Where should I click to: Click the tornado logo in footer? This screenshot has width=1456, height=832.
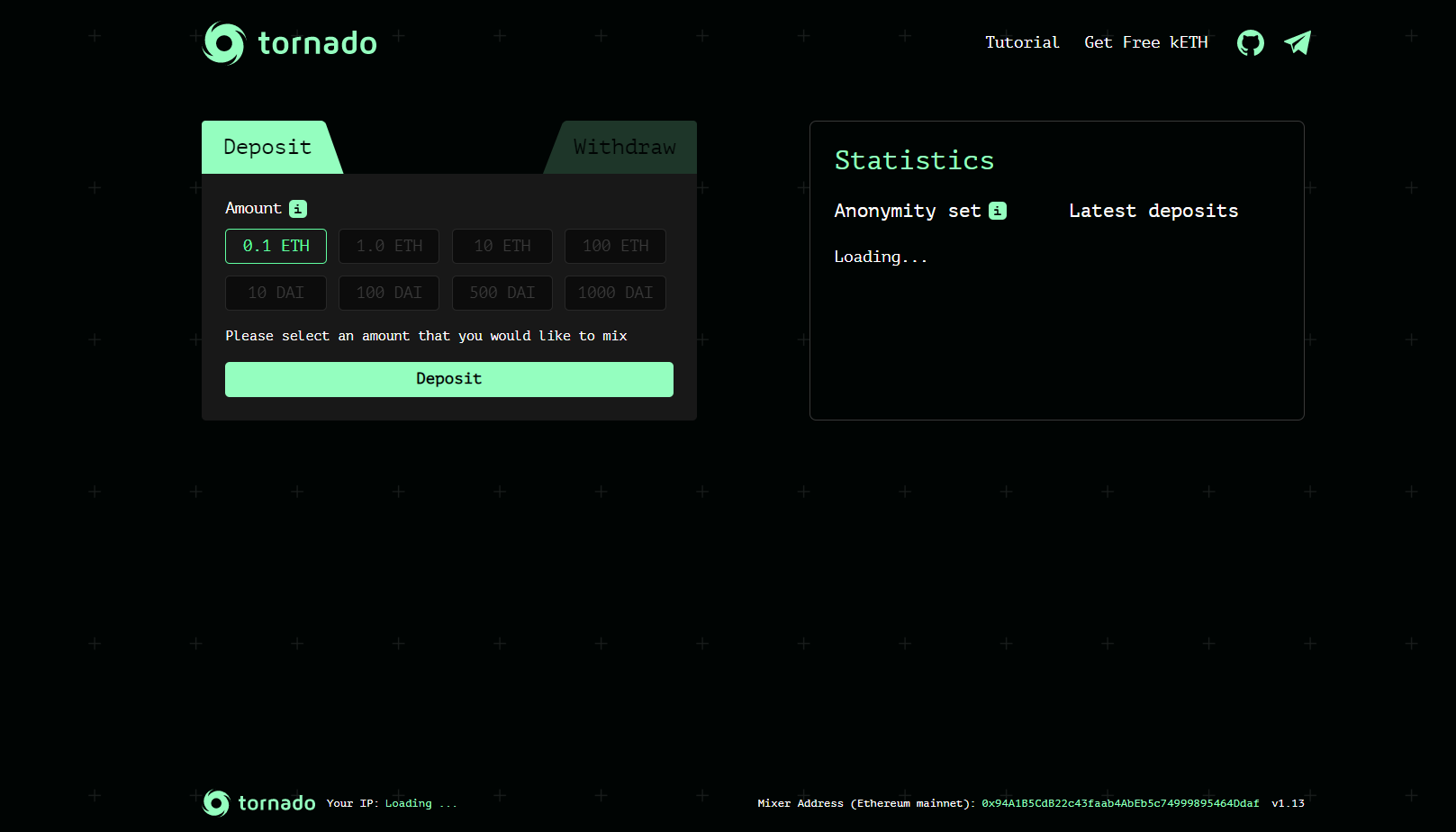tap(259, 802)
